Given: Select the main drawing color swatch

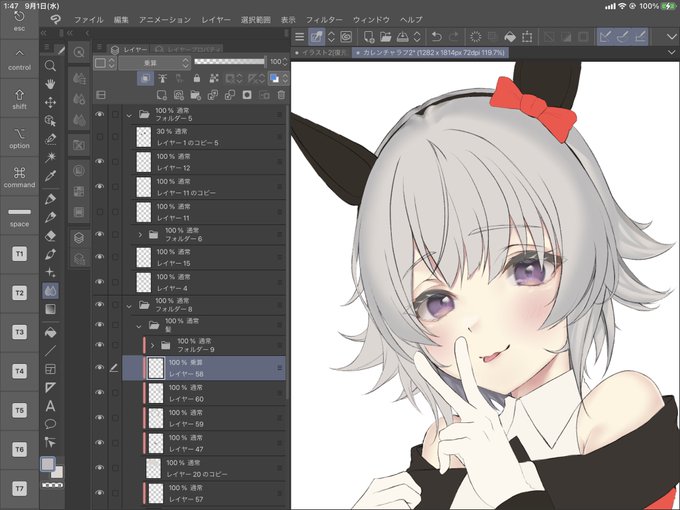Looking at the screenshot, I should pos(48,464).
